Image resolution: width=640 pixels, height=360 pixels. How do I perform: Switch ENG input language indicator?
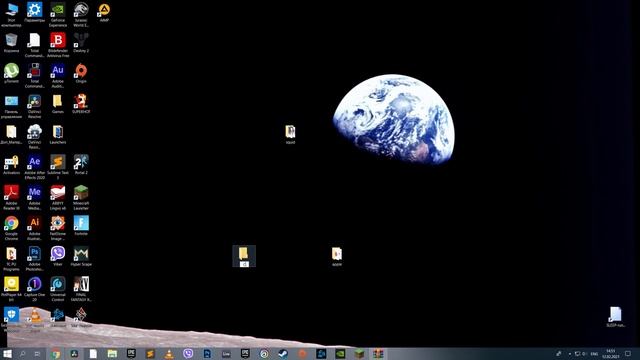click(x=594, y=354)
